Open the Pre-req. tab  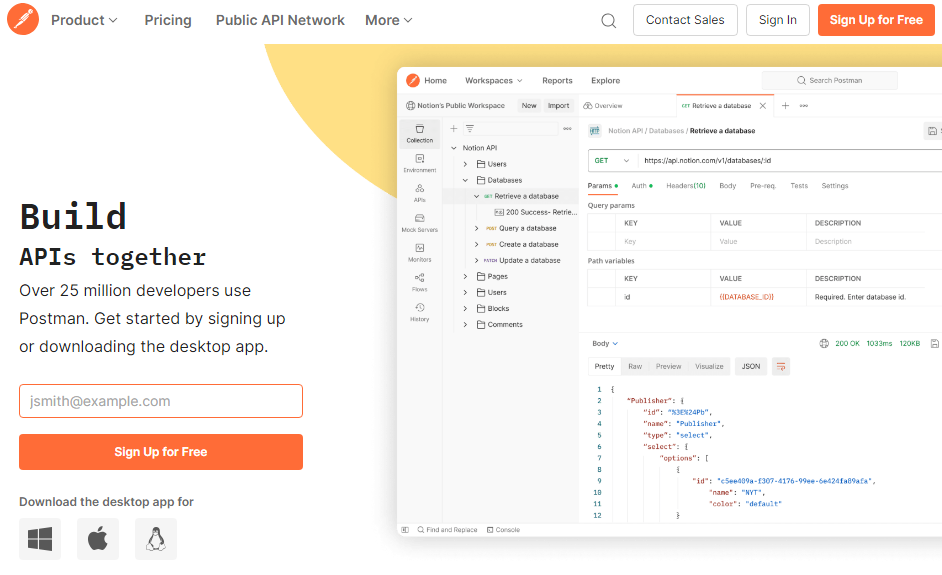coord(763,186)
